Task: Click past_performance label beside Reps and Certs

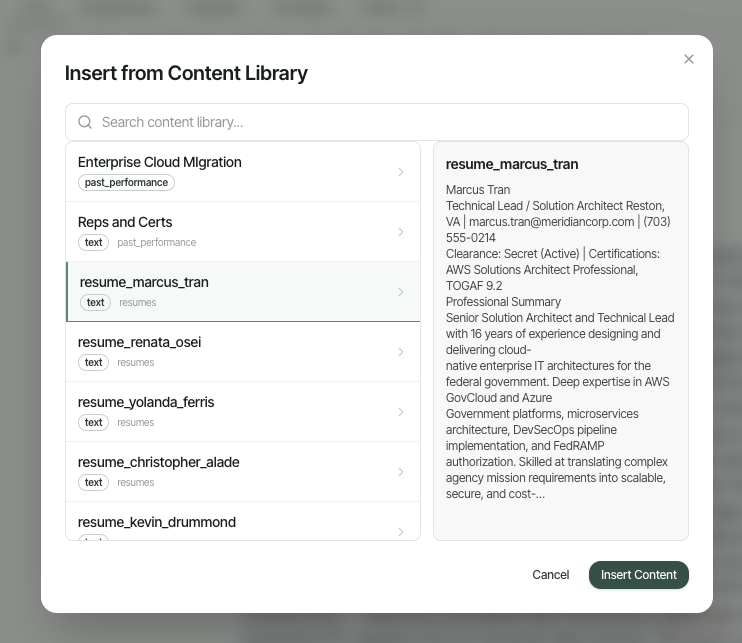Action: pos(157,242)
